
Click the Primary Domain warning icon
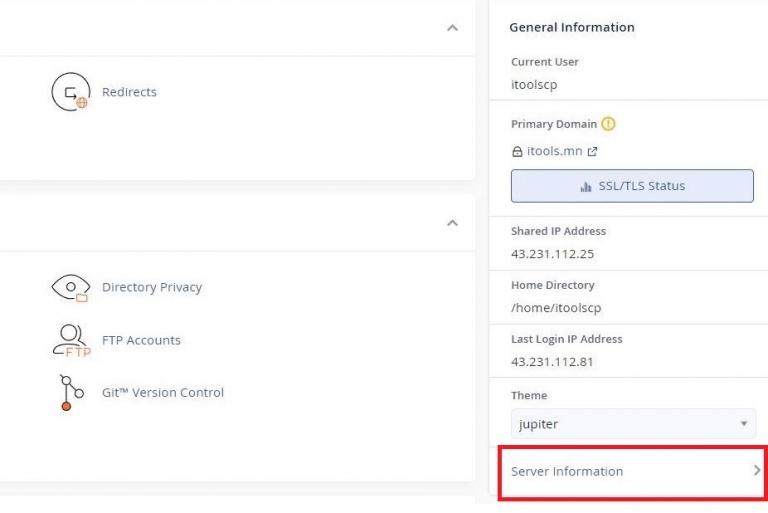point(608,124)
